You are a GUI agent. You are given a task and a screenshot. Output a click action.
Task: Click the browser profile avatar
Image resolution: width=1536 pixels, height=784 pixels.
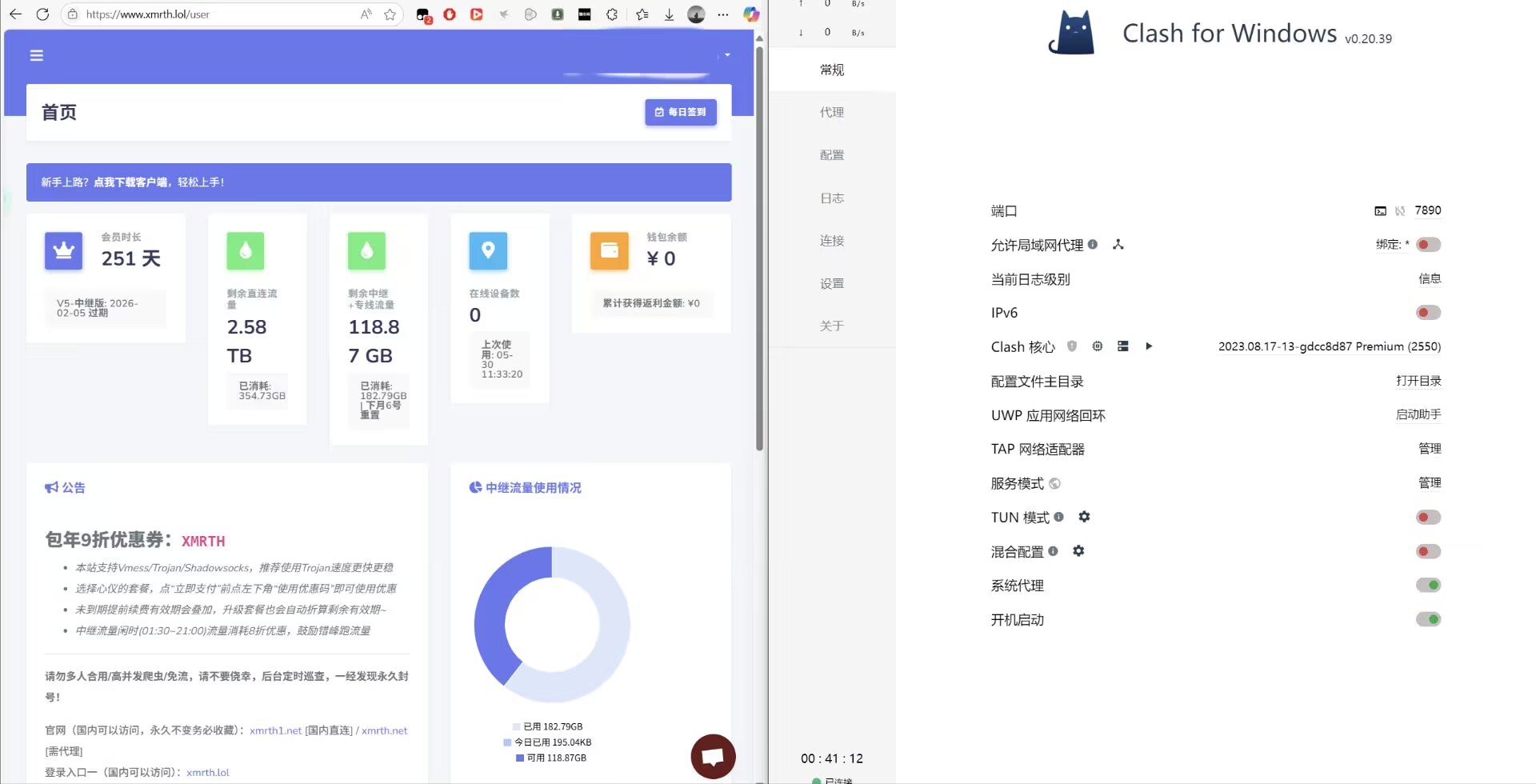(x=696, y=14)
